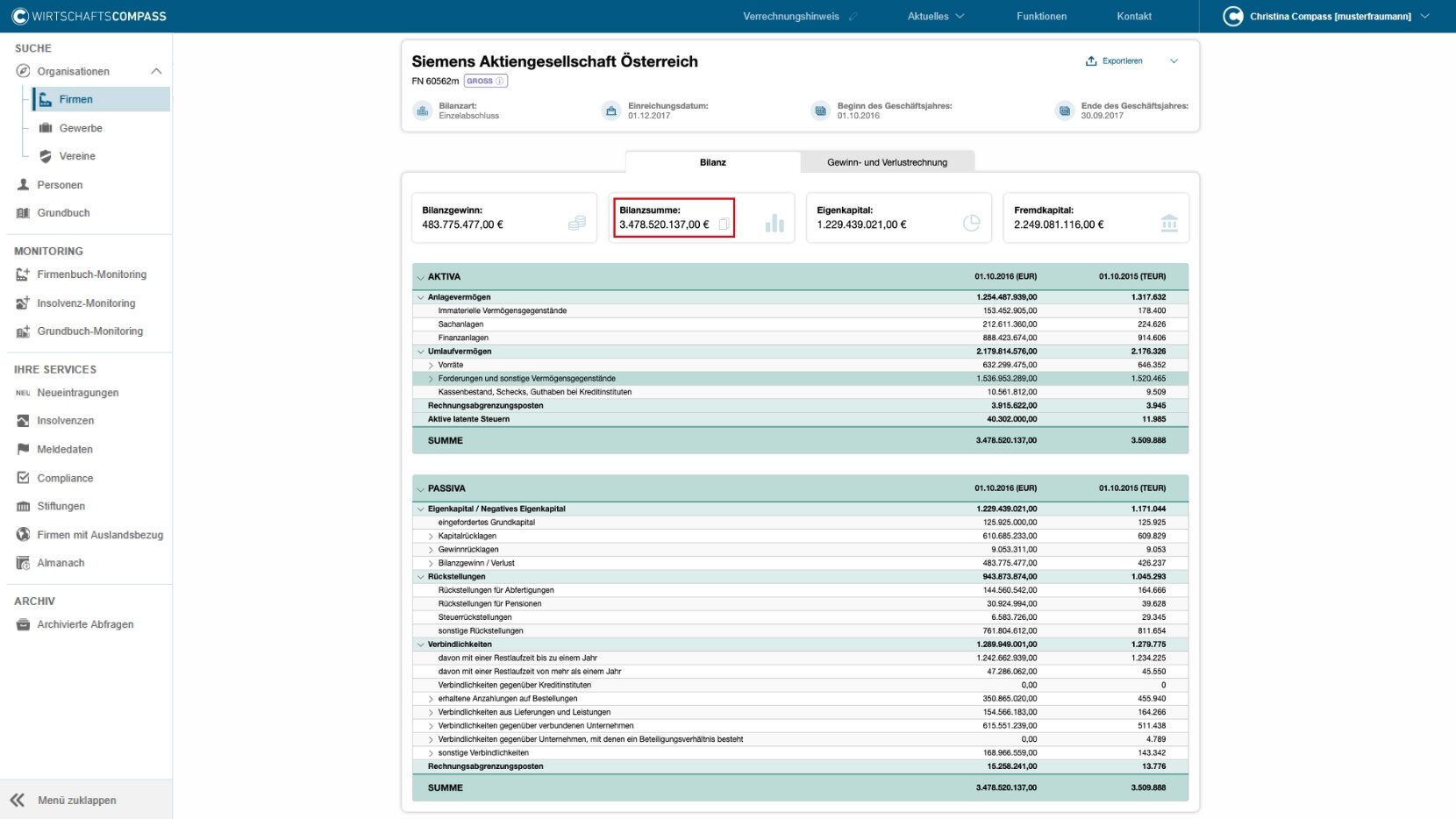This screenshot has width=1456, height=819.
Task: Open the Aktuelles dropdown menu
Action: point(936,16)
